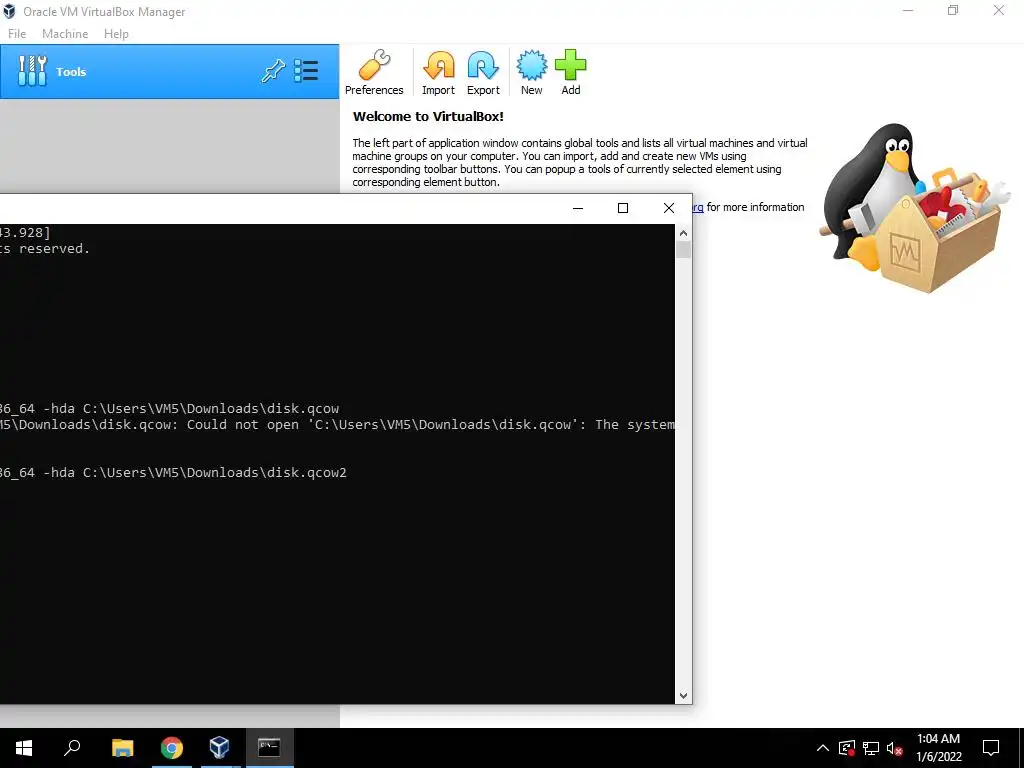Click 'Welcome to VirtualBox!' heading

(x=428, y=117)
